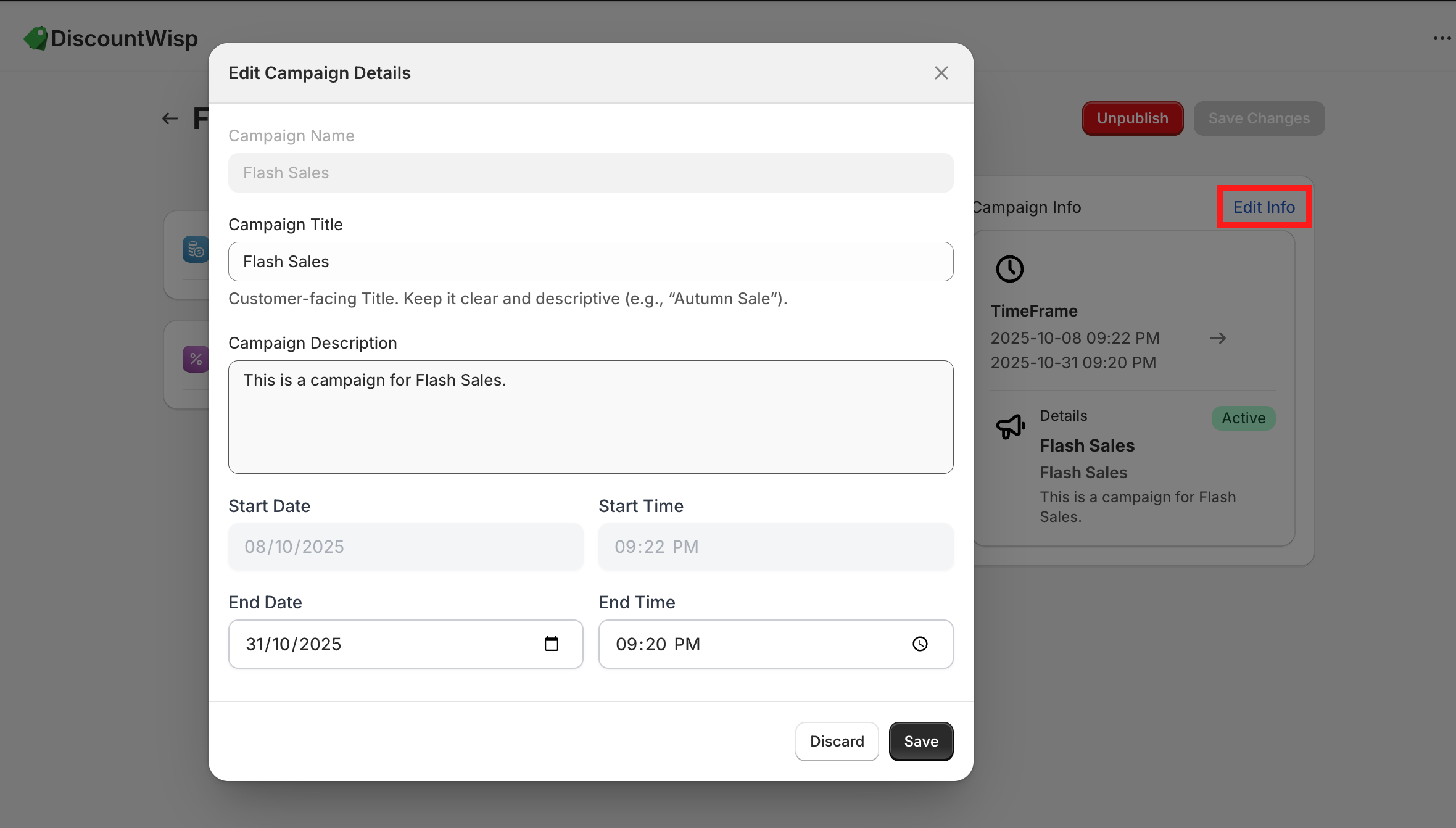Discard the campaign edits
The height and width of the screenshot is (828, 1456).
click(837, 741)
